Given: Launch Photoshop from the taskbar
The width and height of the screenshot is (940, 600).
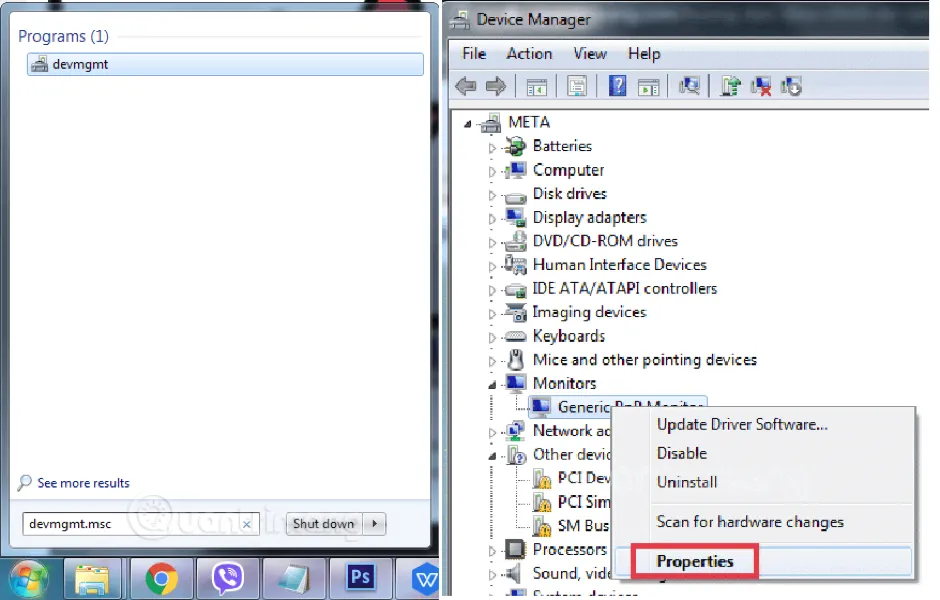Looking at the screenshot, I should click(360, 578).
